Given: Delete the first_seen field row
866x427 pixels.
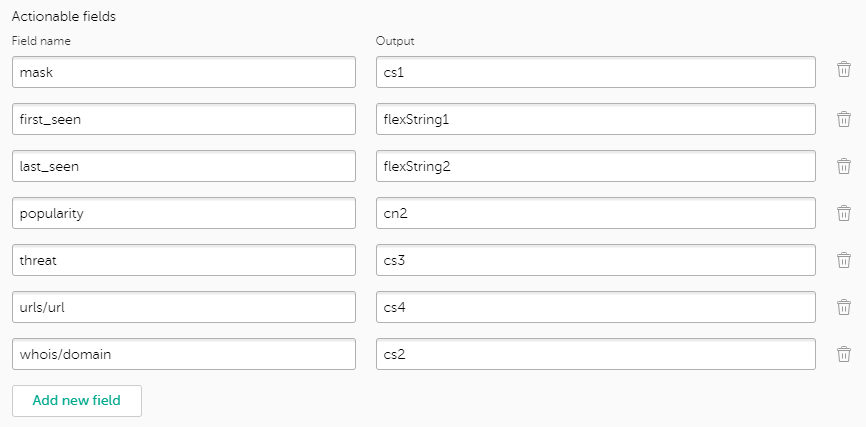Looking at the screenshot, I should tap(844, 119).
